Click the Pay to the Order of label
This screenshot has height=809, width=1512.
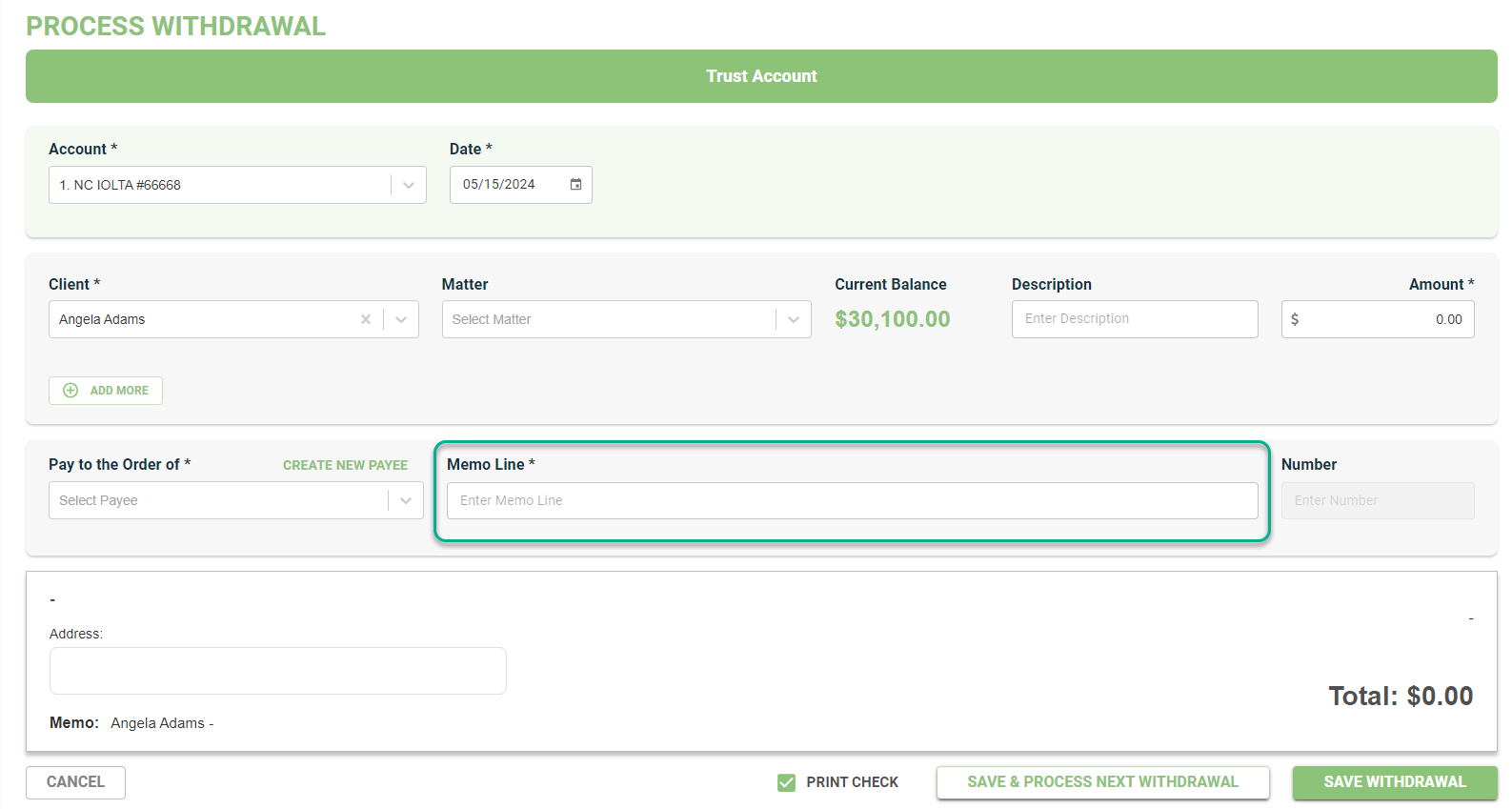click(119, 464)
